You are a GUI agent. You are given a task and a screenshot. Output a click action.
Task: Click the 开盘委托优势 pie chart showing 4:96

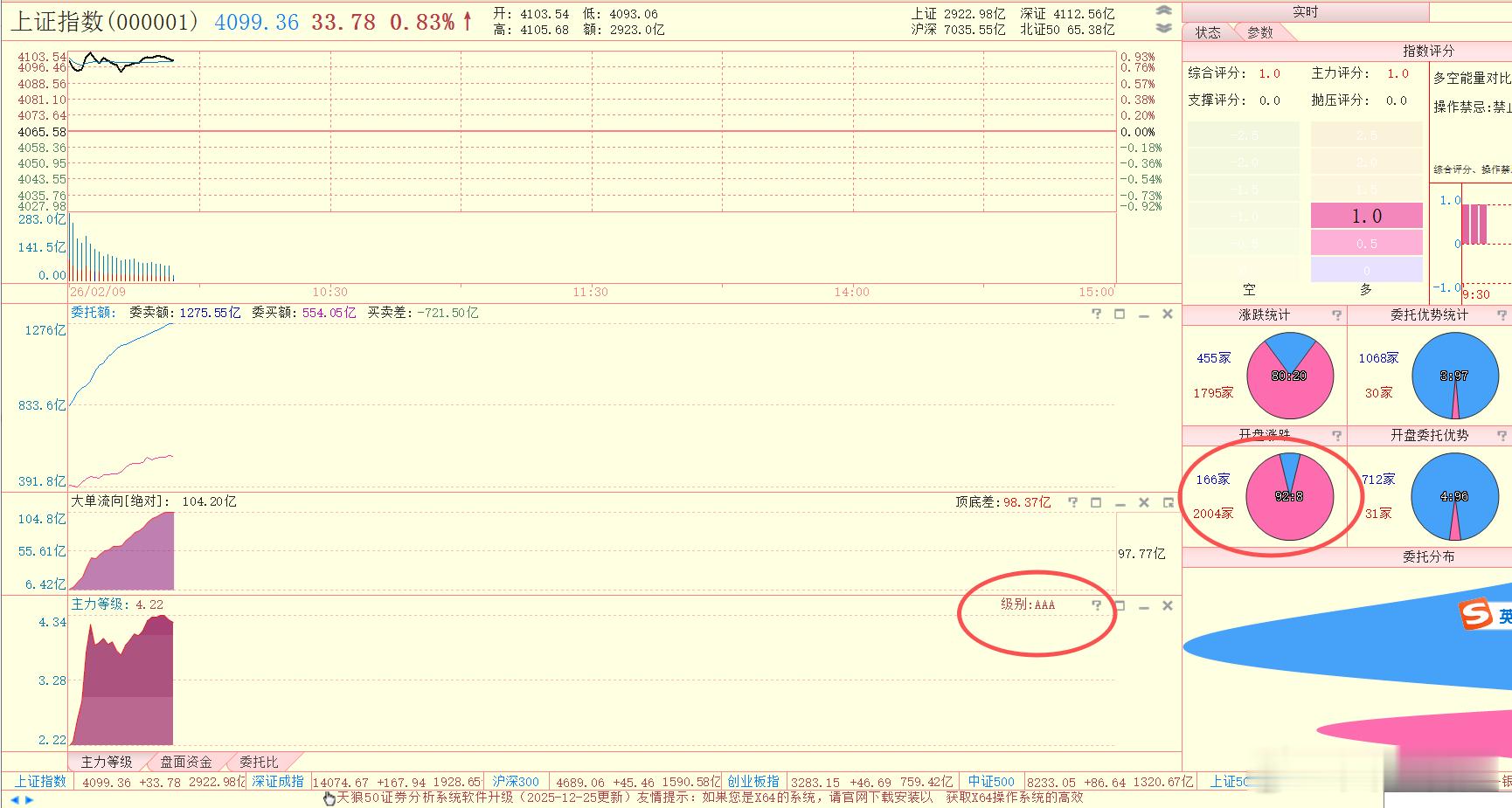click(x=1454, y=496)
